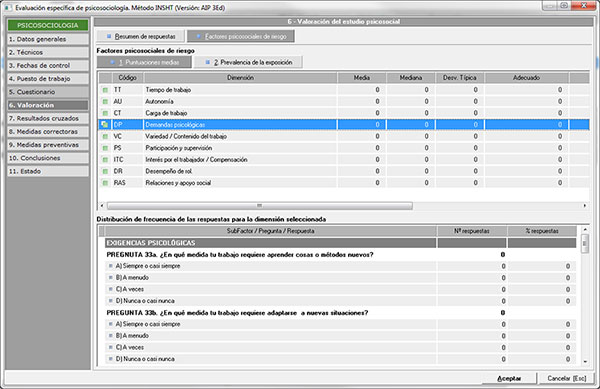The width and height of the screenshot is (600, 389).
Task: Open the Resumen de respuestas tab
Action: point(140,36)
